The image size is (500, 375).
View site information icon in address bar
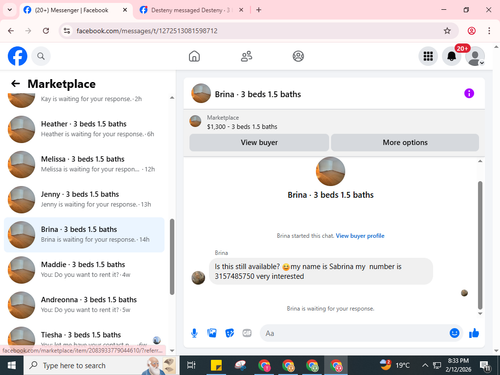click(67, 31)
